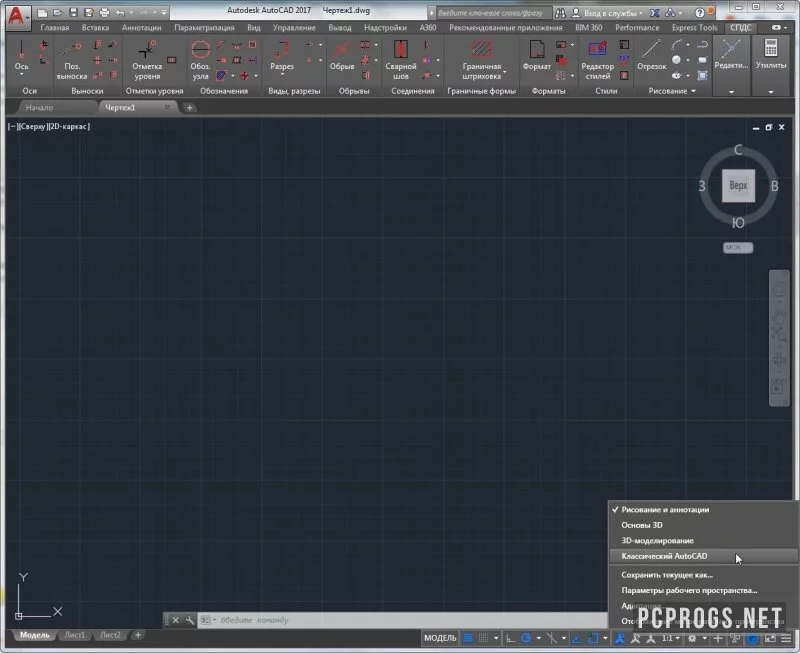Click the command line wrench customize icon
The image size is (800, 653).
click(190, 620)
